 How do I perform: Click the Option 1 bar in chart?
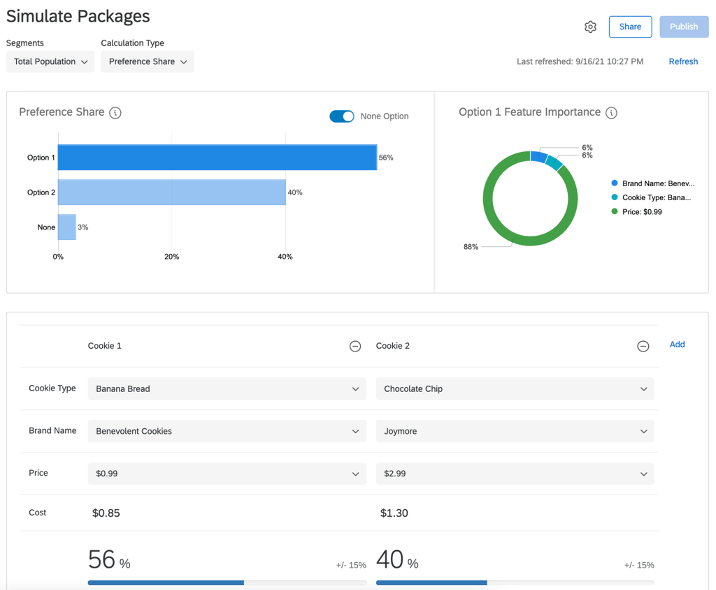tap(217, 157)
